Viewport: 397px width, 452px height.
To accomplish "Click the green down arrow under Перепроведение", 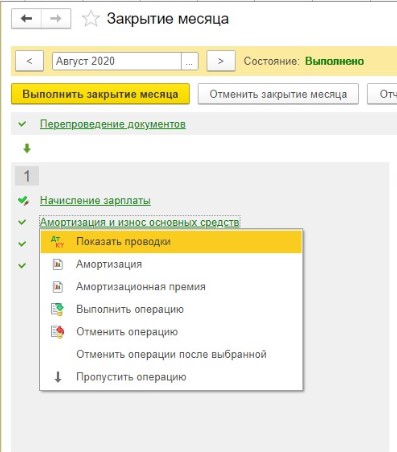I will (x=27, y=148).
